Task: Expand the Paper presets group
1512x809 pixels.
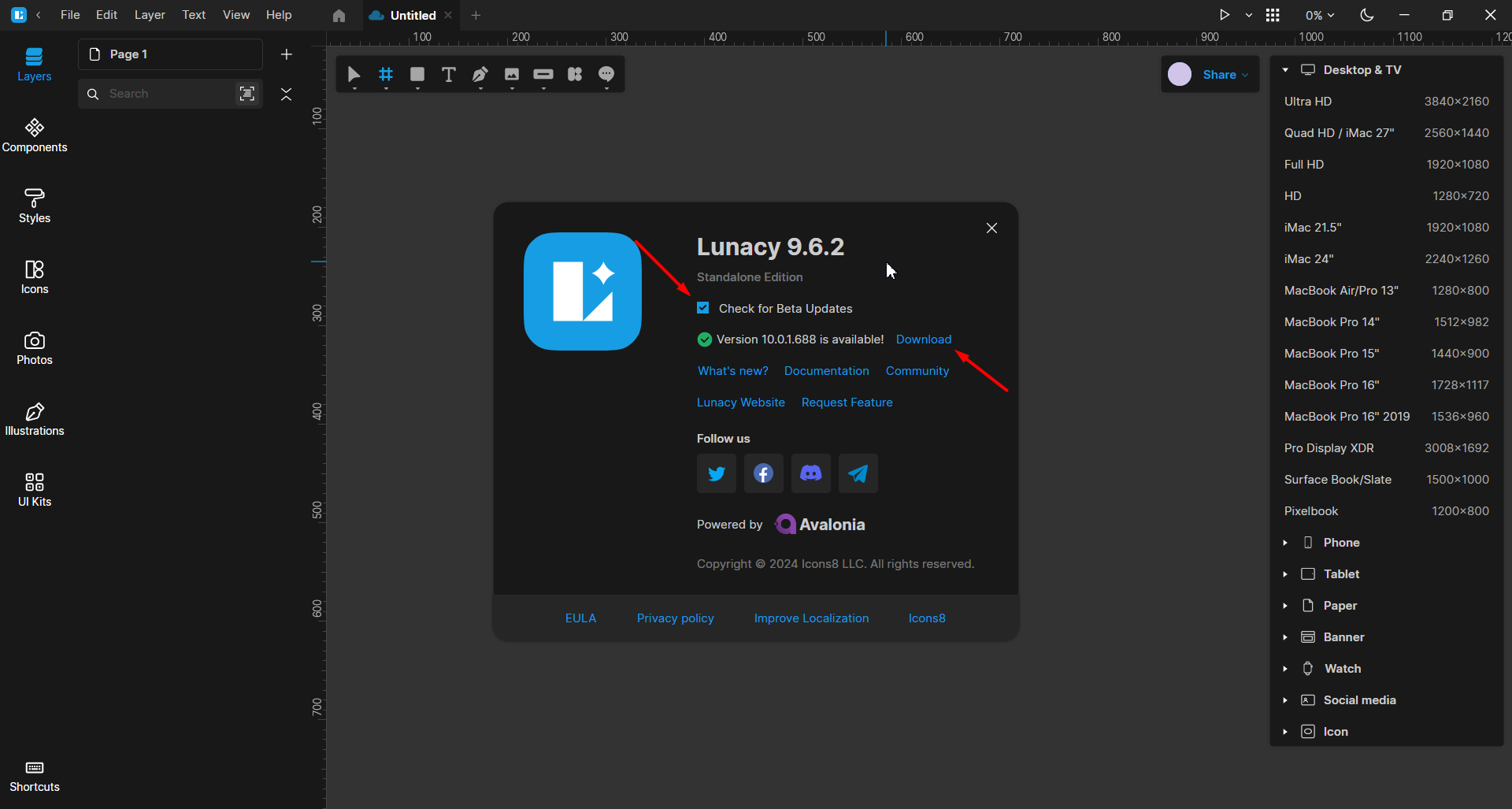Action: click(1285, 606)
